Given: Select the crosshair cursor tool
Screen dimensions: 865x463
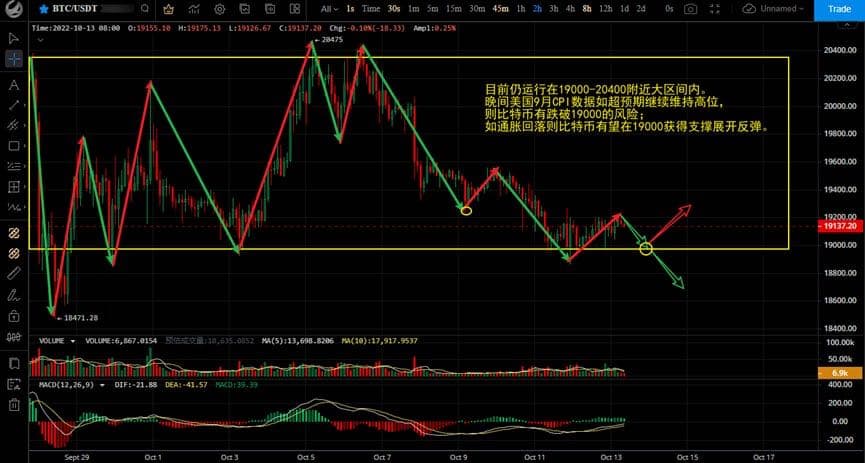Looking at the screenshot, I should point(14,60).
